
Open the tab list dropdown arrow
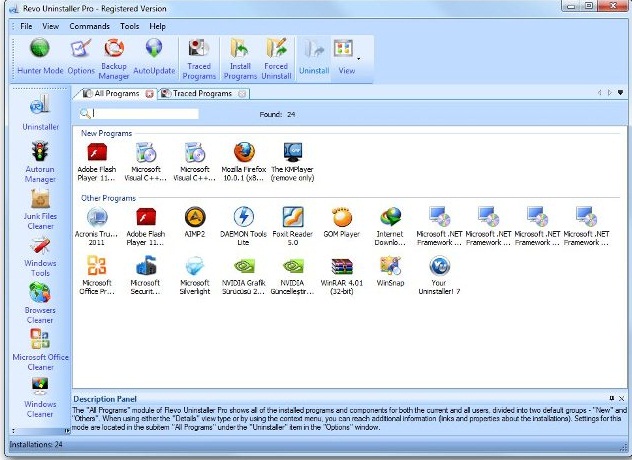tap(620, 93)
